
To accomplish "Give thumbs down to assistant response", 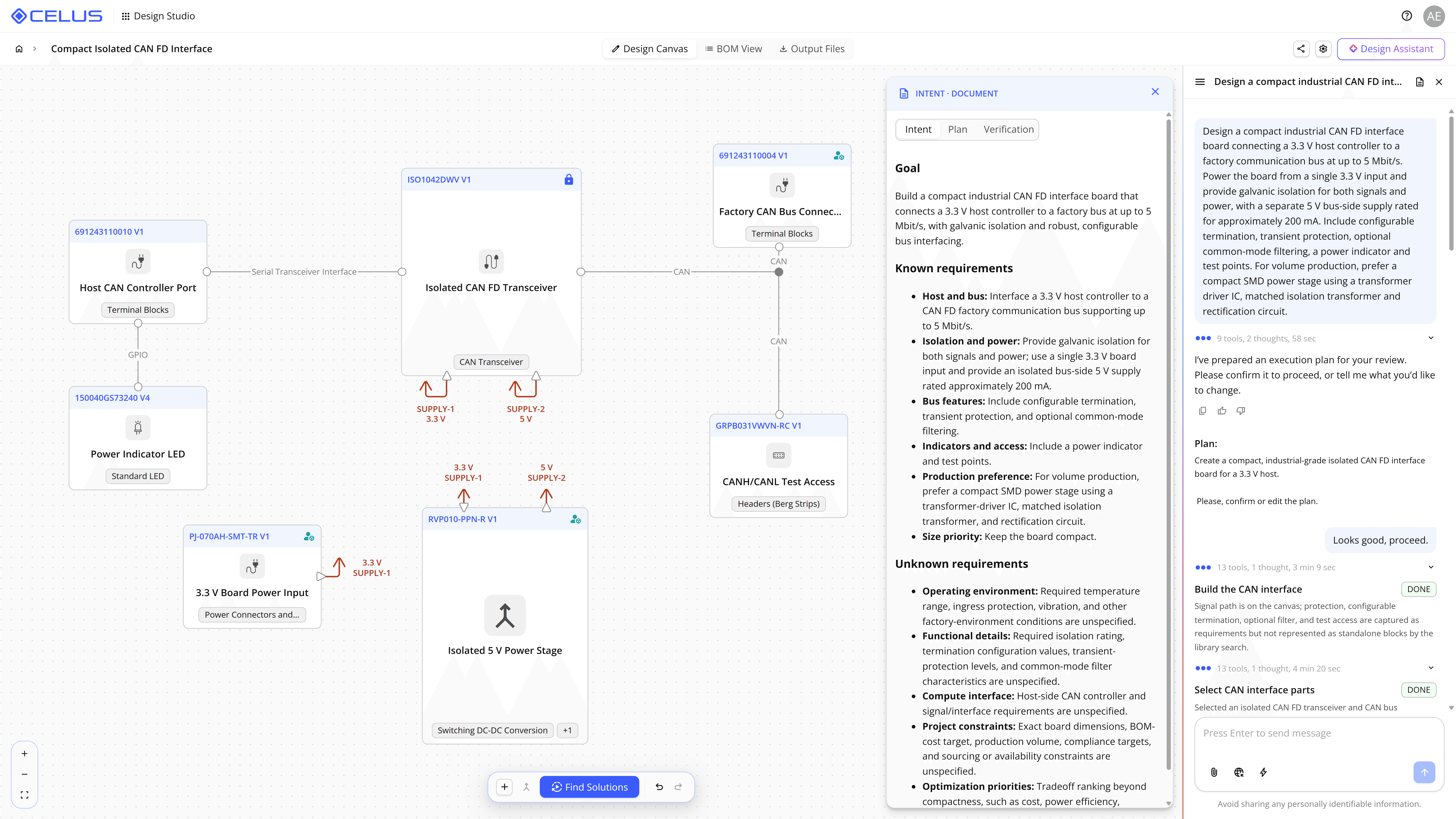I will pos(1241,411).
